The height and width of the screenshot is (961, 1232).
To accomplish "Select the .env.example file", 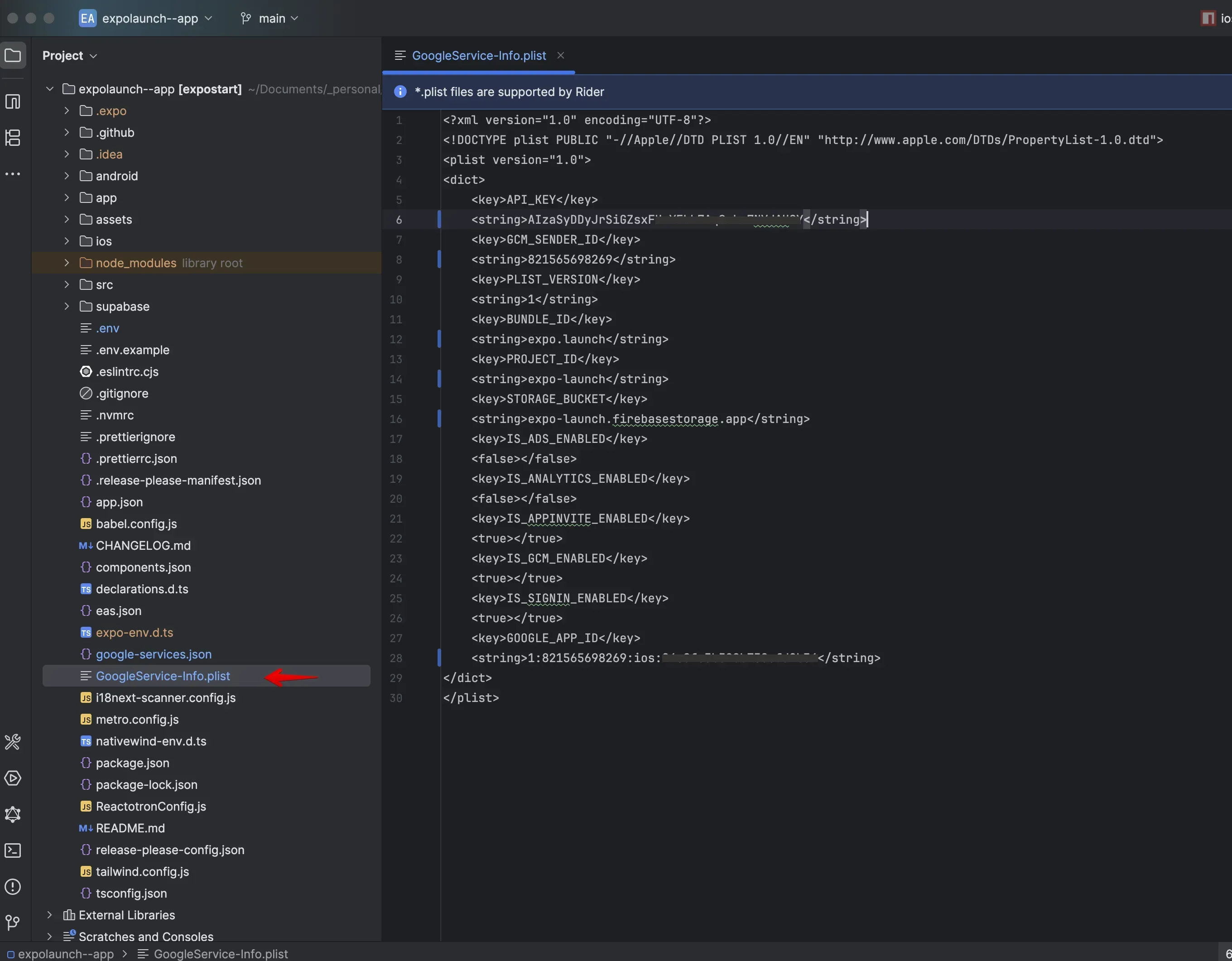I will click(x=133, y=350).
